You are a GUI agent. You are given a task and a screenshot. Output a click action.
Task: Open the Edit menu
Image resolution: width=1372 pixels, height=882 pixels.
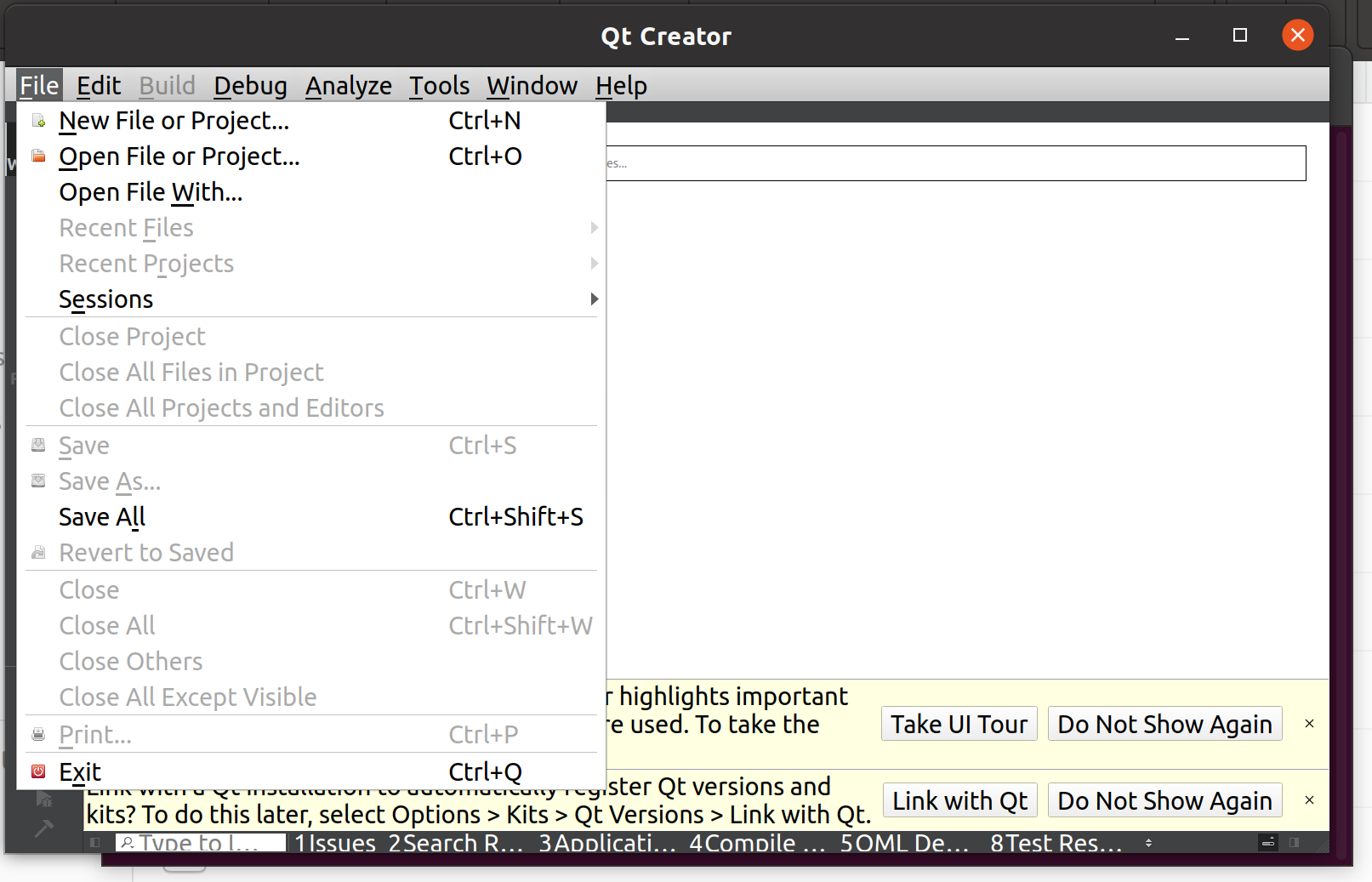(x=99, y=86)
